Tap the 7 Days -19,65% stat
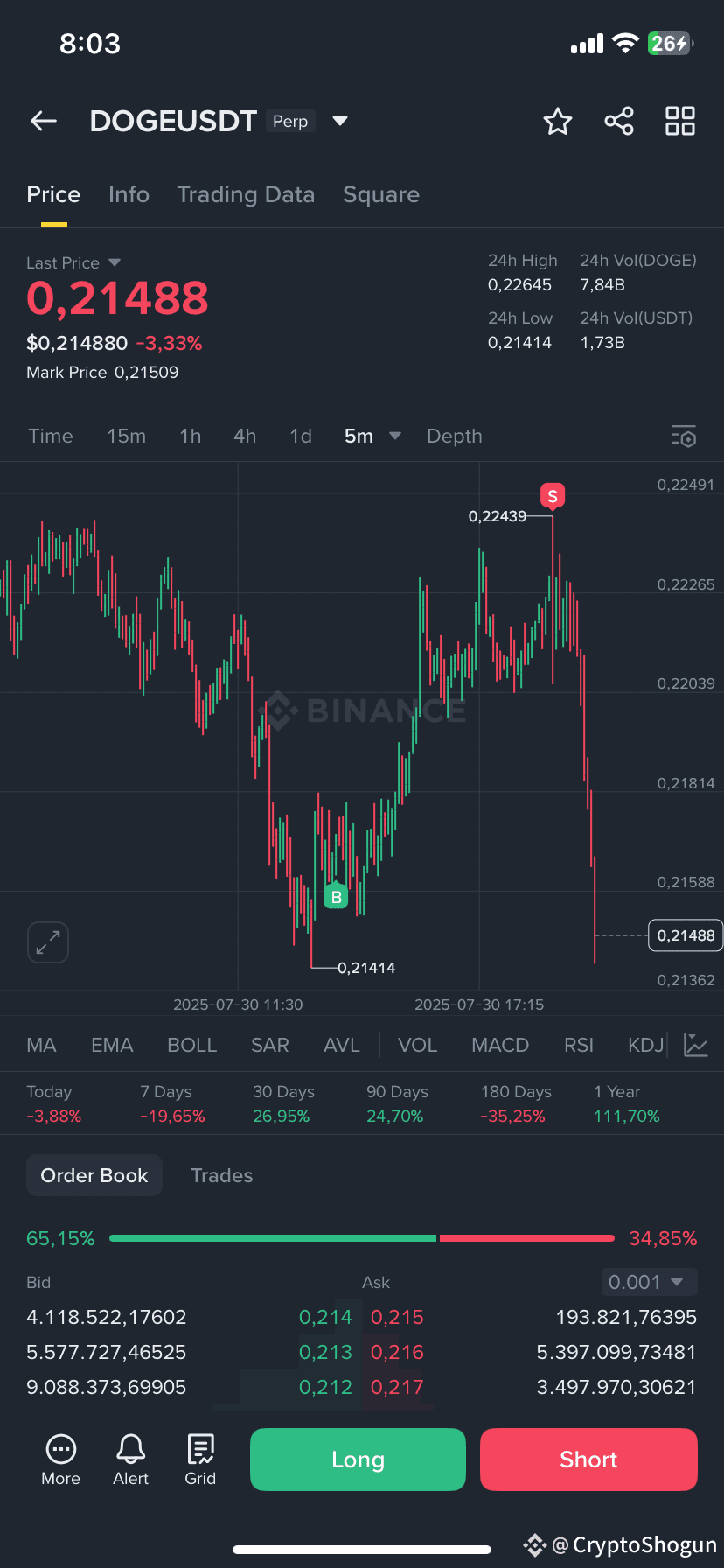 pos(172,1103)
